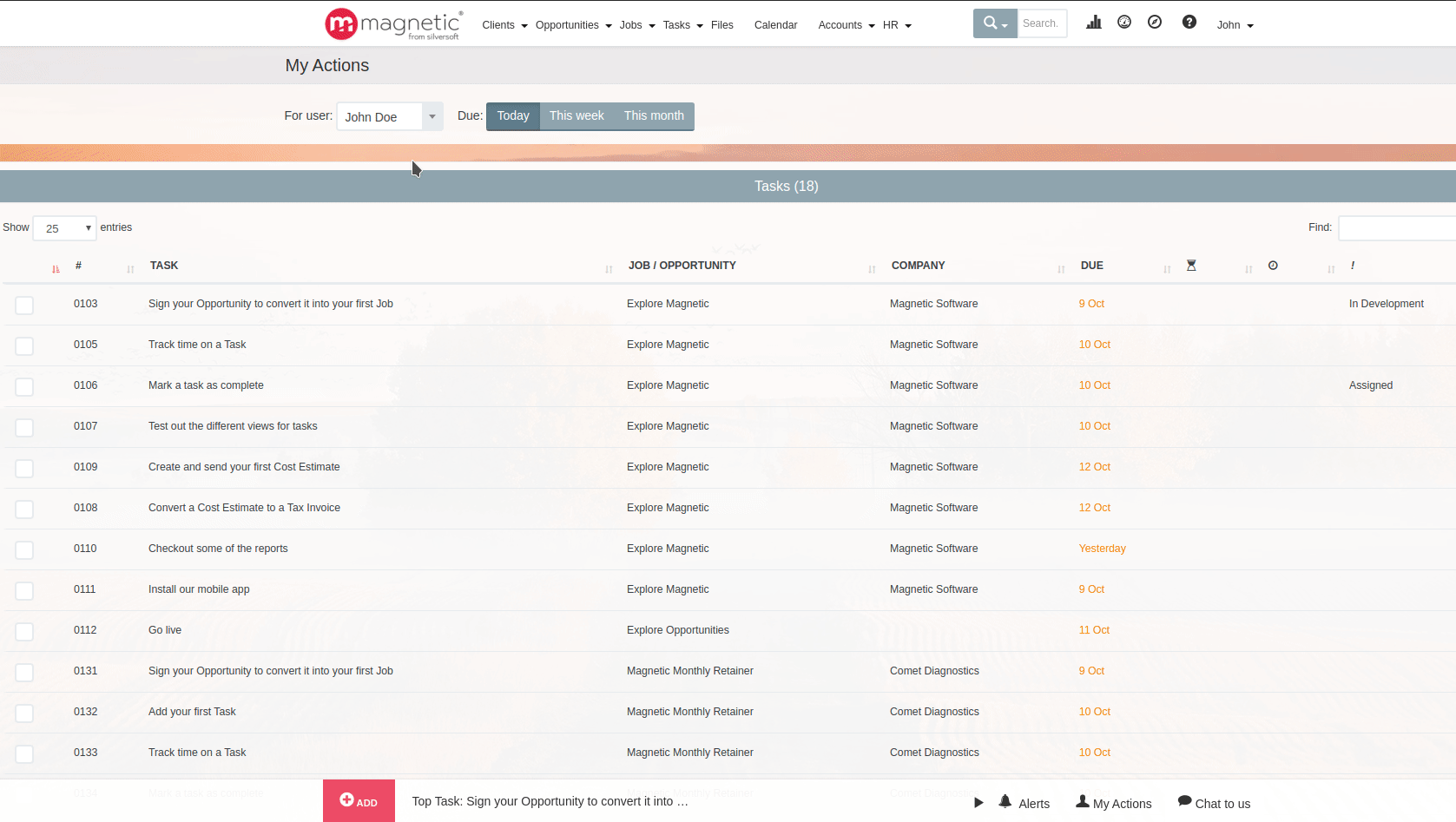Tick checkbox for task 0108
The width and height of the screenshot is (1456, 822).
click(24, 510)
